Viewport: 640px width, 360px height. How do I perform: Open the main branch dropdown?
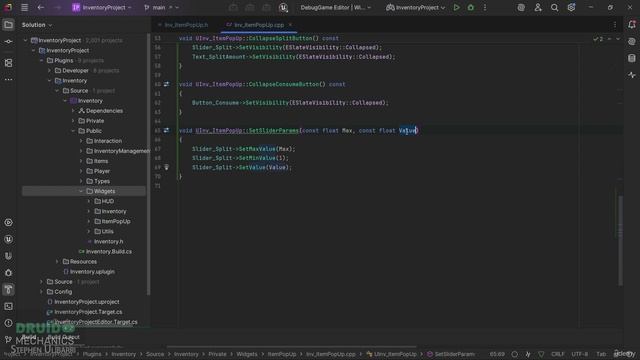(161, 7)
